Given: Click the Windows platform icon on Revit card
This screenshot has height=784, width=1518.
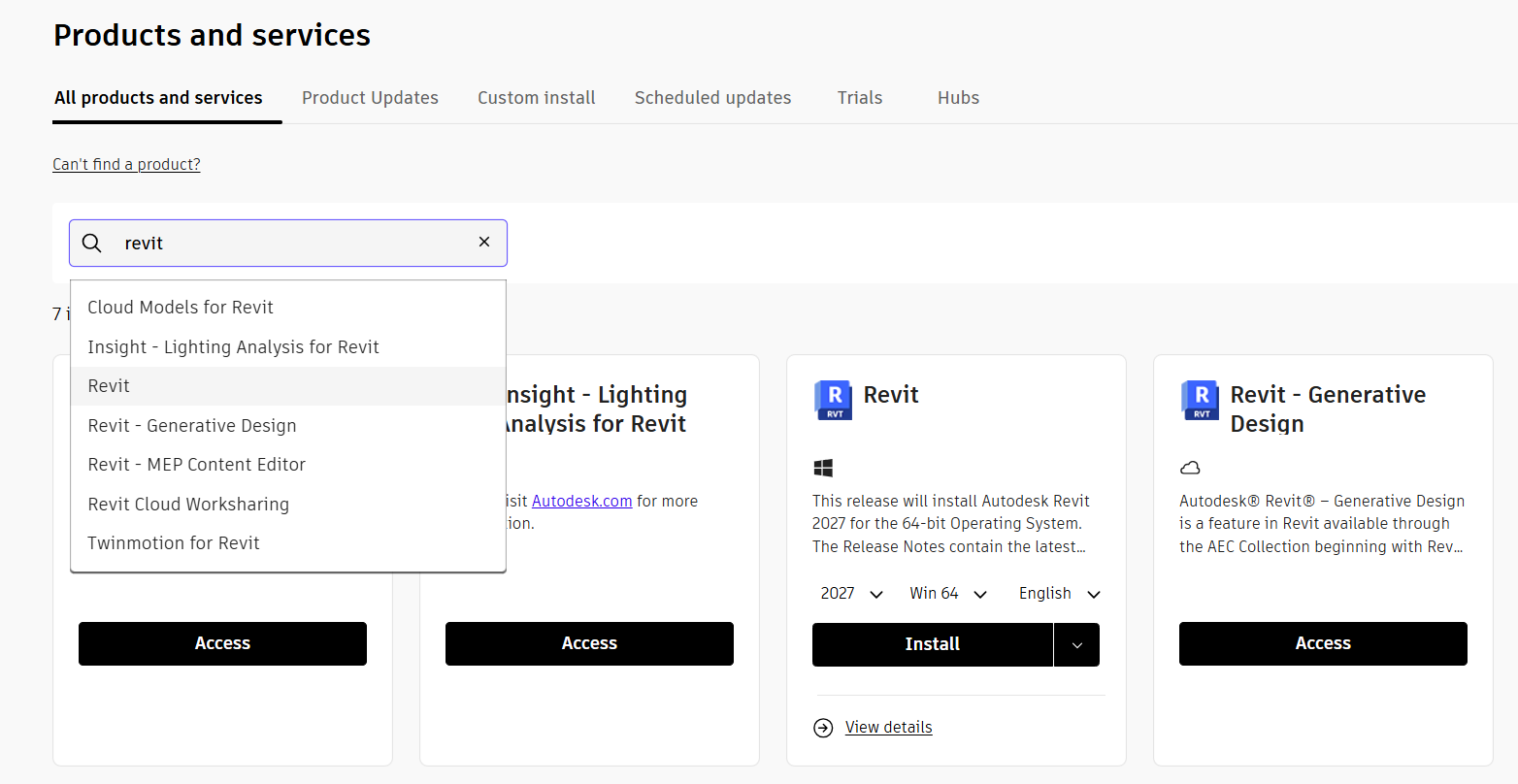Looking at the screenshot, I should 823,469.
